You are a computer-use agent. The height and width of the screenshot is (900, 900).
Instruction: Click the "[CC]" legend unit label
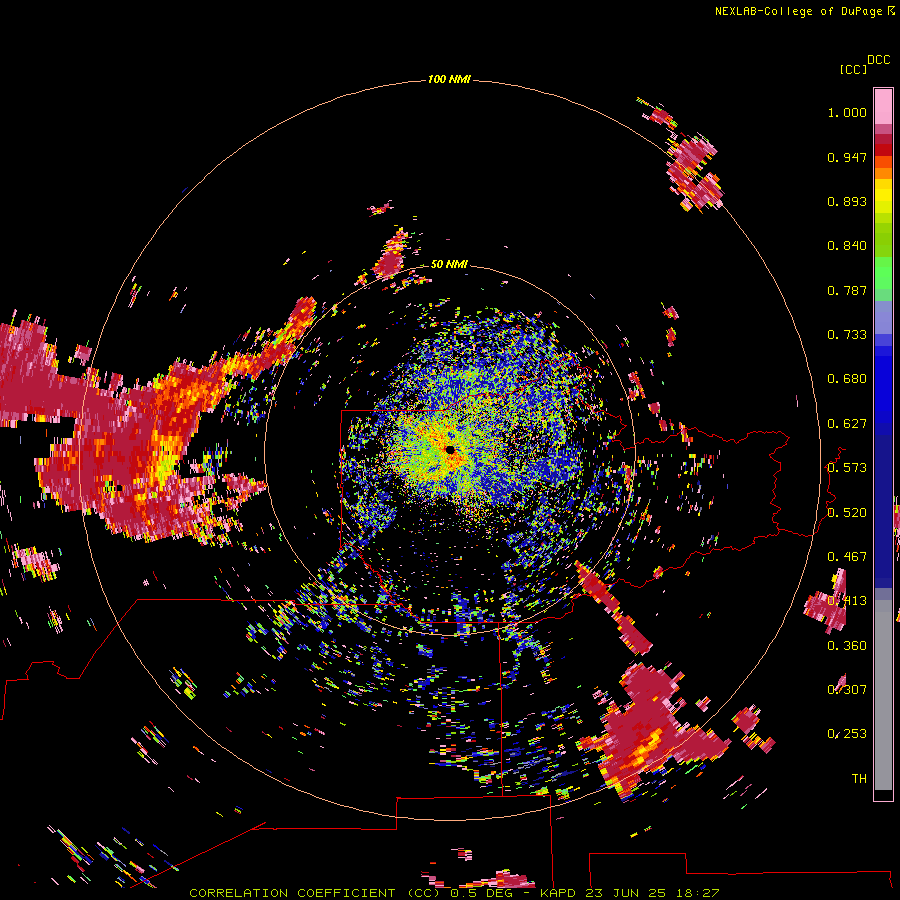point(853,69)
